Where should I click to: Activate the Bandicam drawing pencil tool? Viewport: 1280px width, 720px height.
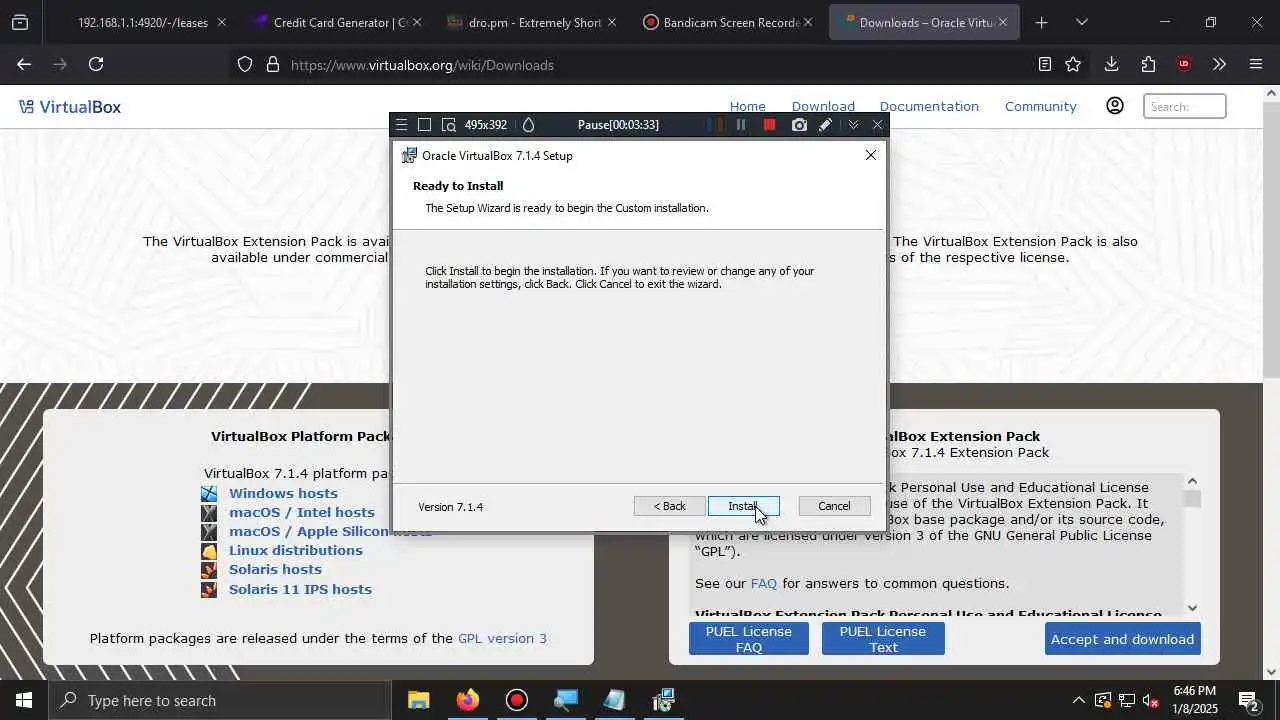[x=825, y=125]
